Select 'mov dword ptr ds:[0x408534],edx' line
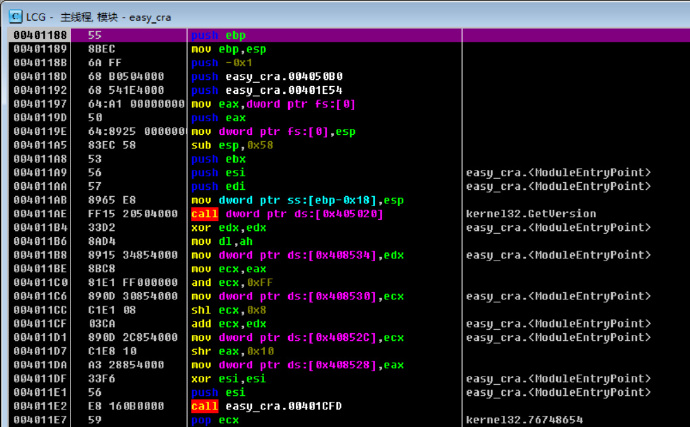 297,255
